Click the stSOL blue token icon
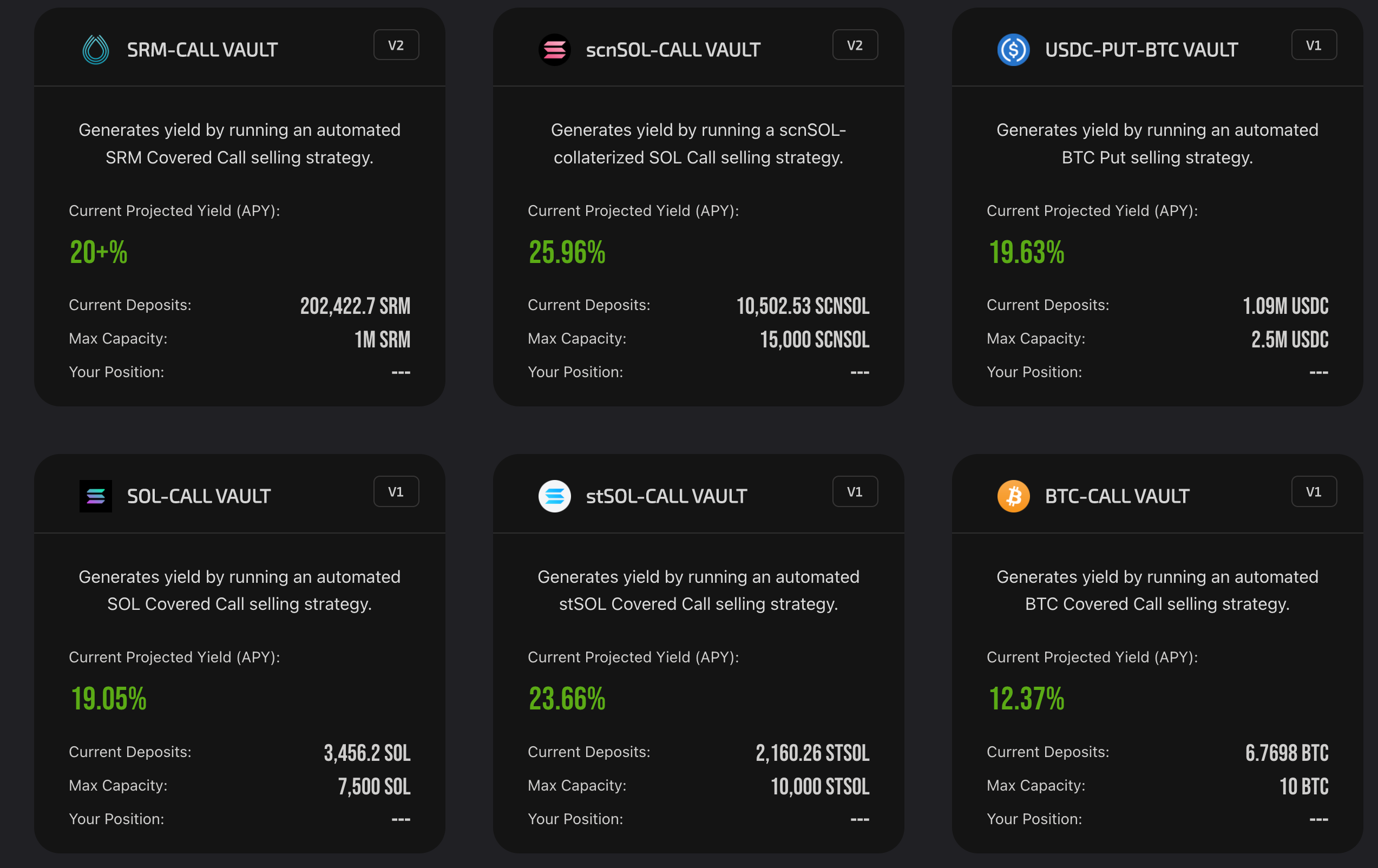Image resolution: width=1378 pixels, height=868 pixels. pyautogui.click(x=554, y=496)
